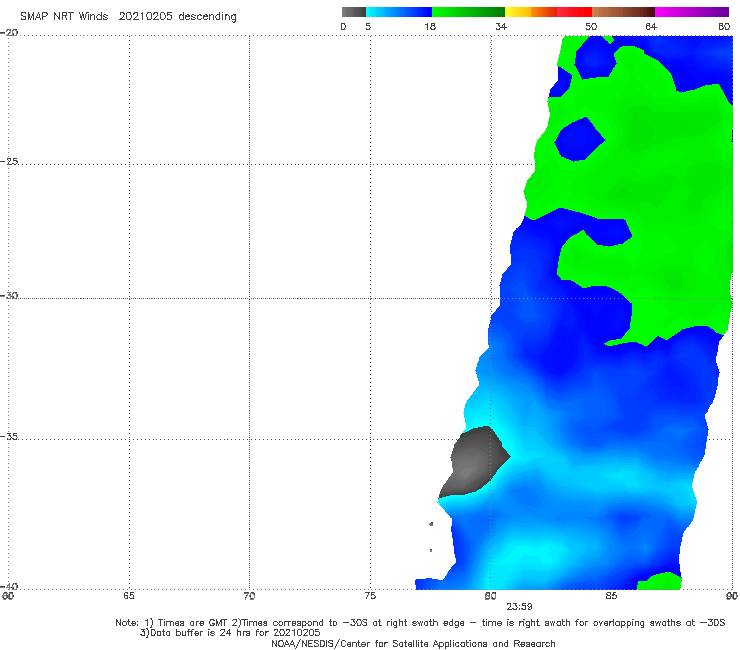The width and height of the screenshot is (740, 650).
Task: Click the color bar scale label '50'
Action: (591, 26)
